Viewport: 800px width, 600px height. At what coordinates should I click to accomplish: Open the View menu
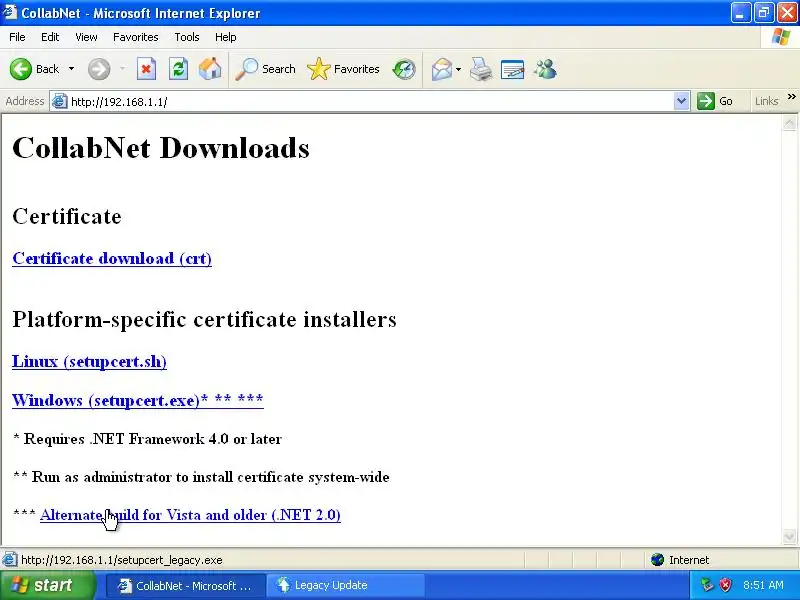(x=86, y=37)
